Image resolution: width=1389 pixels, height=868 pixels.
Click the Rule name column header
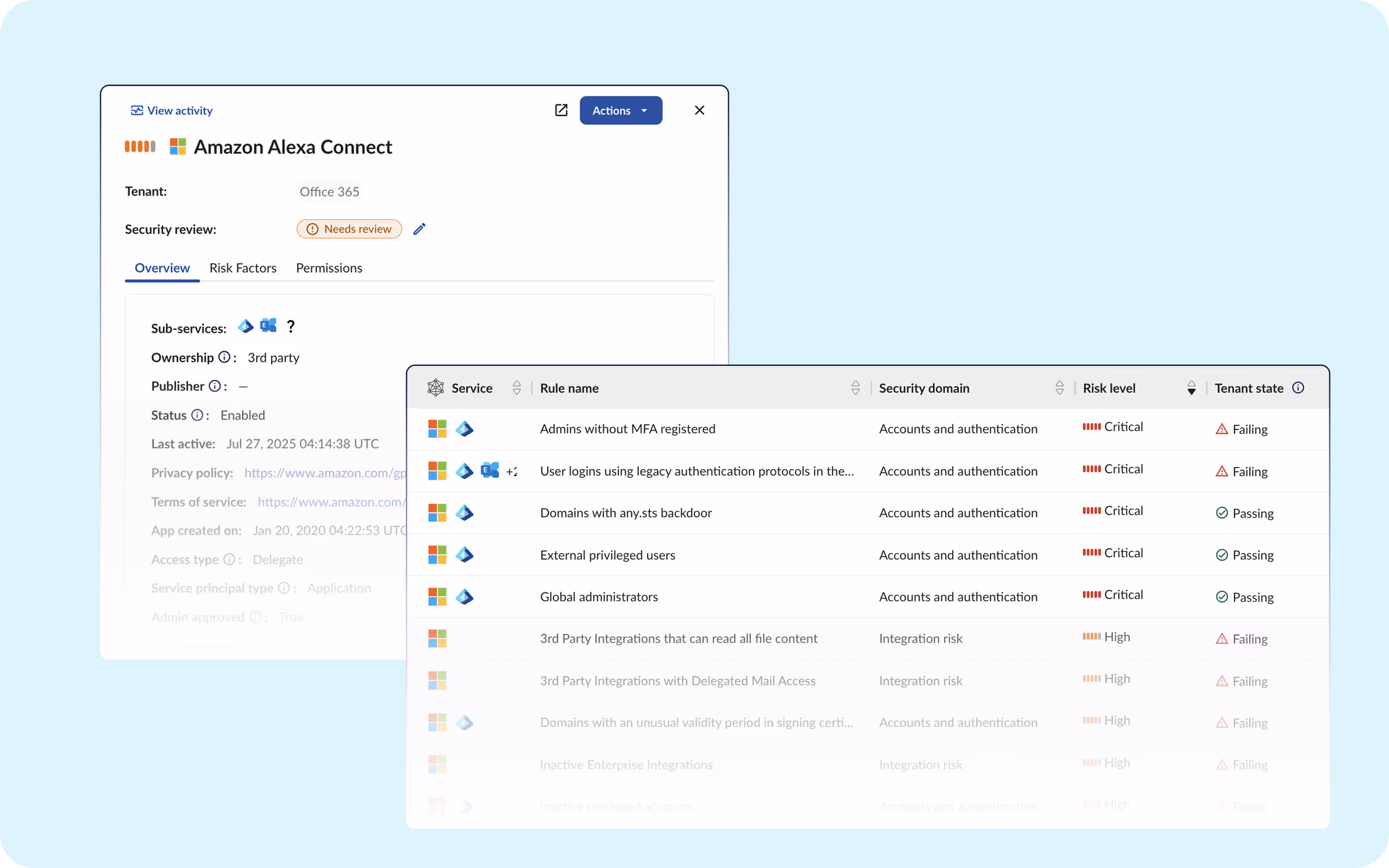(569, 388)
